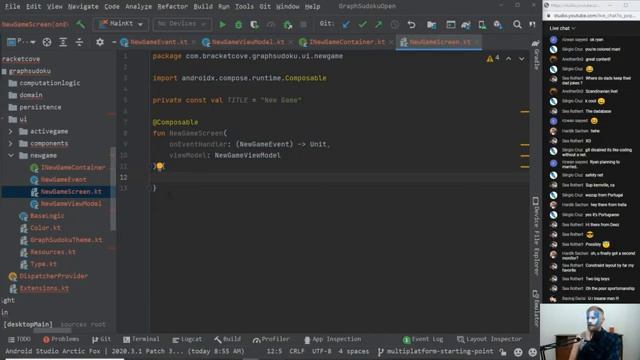Open the Project Structure icon
640x360 pixels.
tap(431, 24)
